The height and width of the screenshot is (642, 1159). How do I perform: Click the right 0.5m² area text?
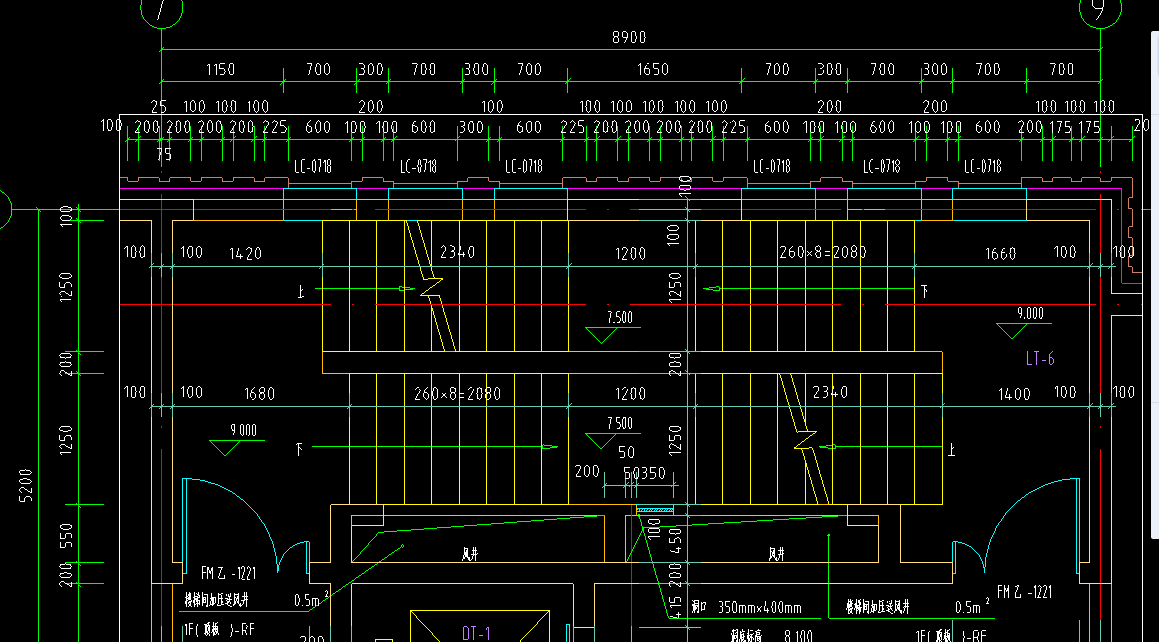coord(972,606)
